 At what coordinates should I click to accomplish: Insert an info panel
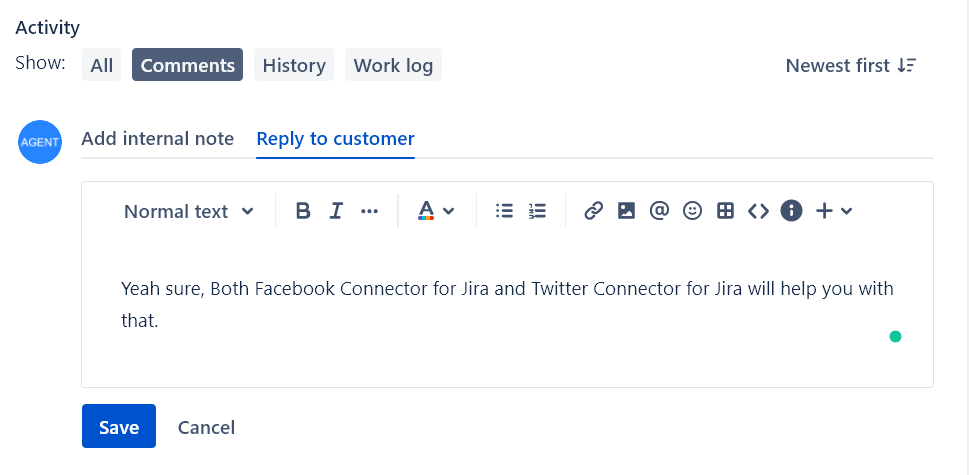click(791, 211)
